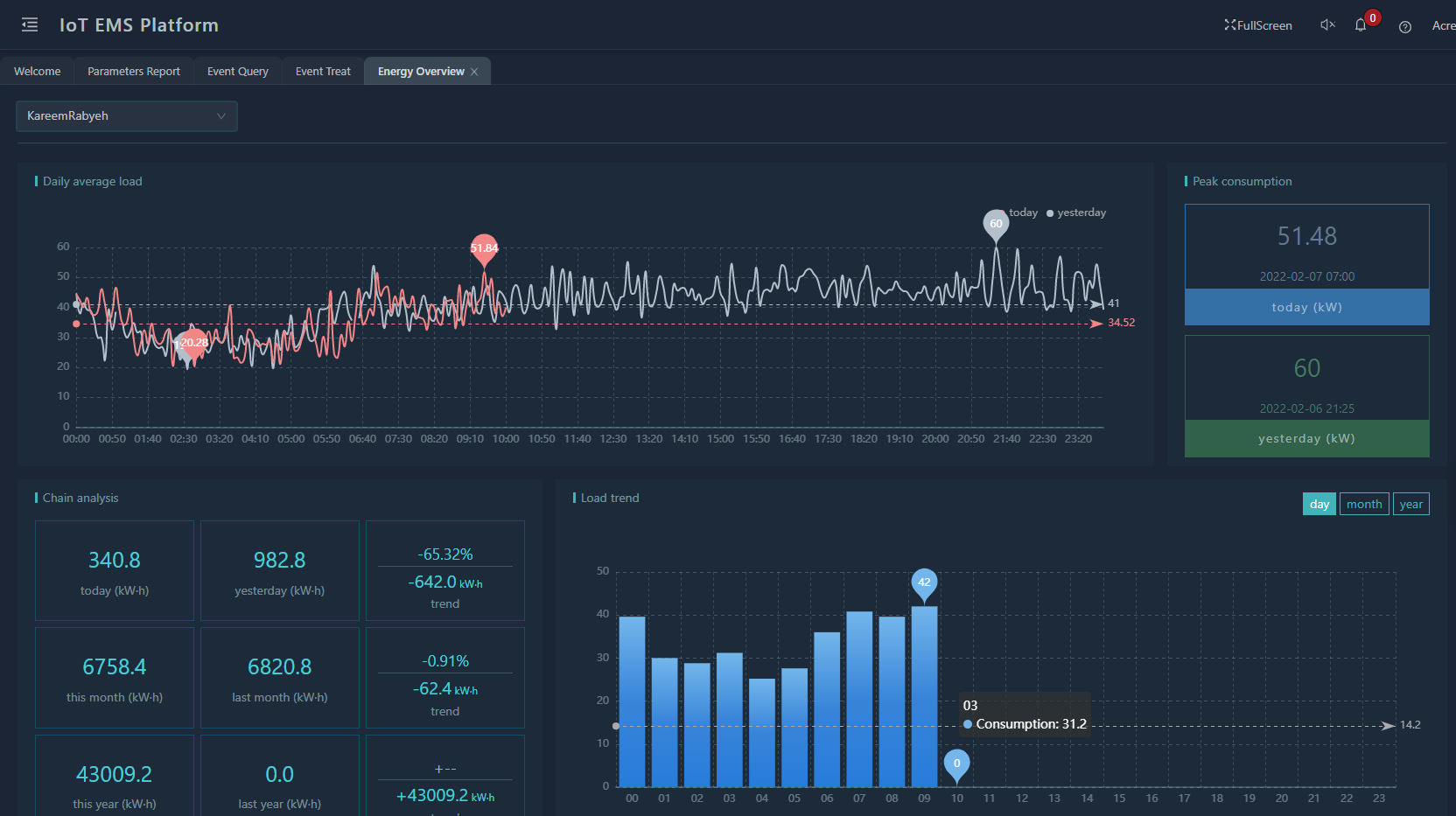Open the Event Query tab
The width and height of the screenshot is (1456, 816).
[238, 72]
